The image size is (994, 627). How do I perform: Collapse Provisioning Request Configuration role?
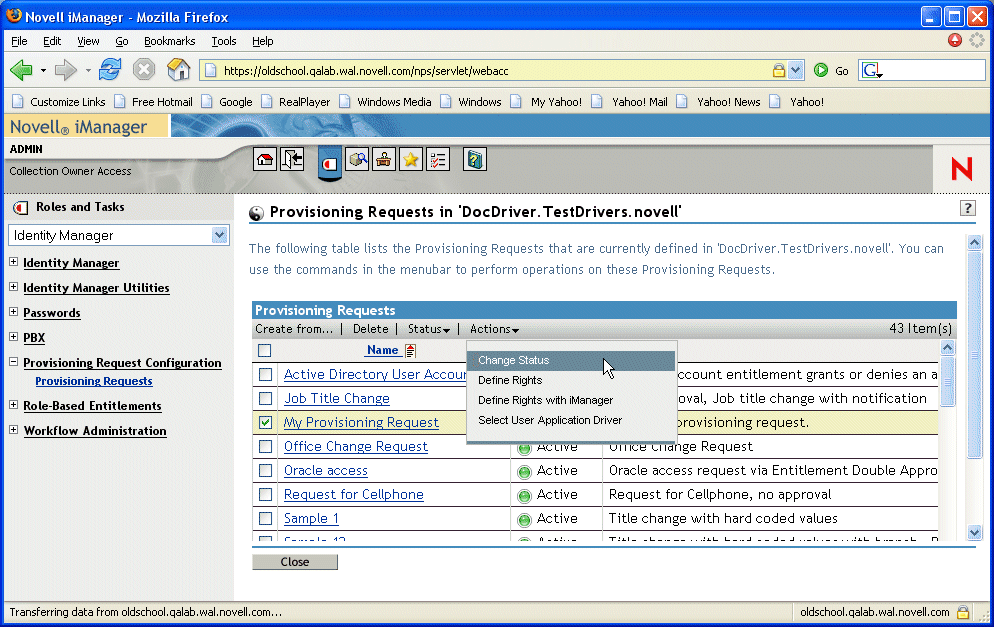click(13, 361)
